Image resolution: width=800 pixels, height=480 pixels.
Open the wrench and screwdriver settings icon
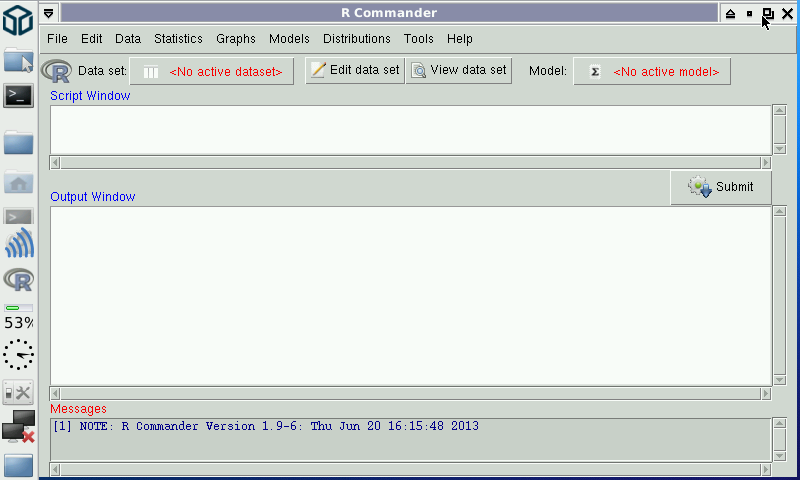(18, 393)
